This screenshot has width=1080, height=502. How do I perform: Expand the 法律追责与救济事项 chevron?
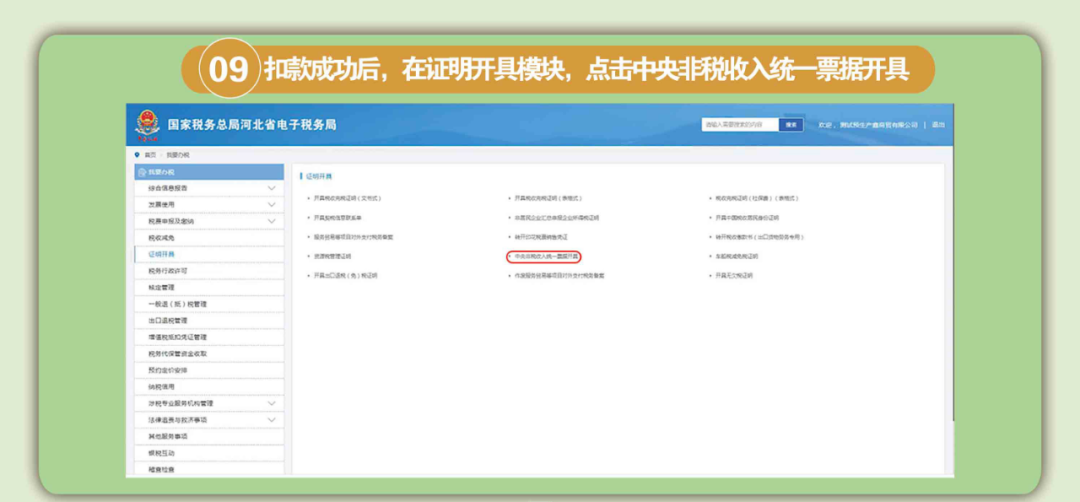[x=271, y=420]
